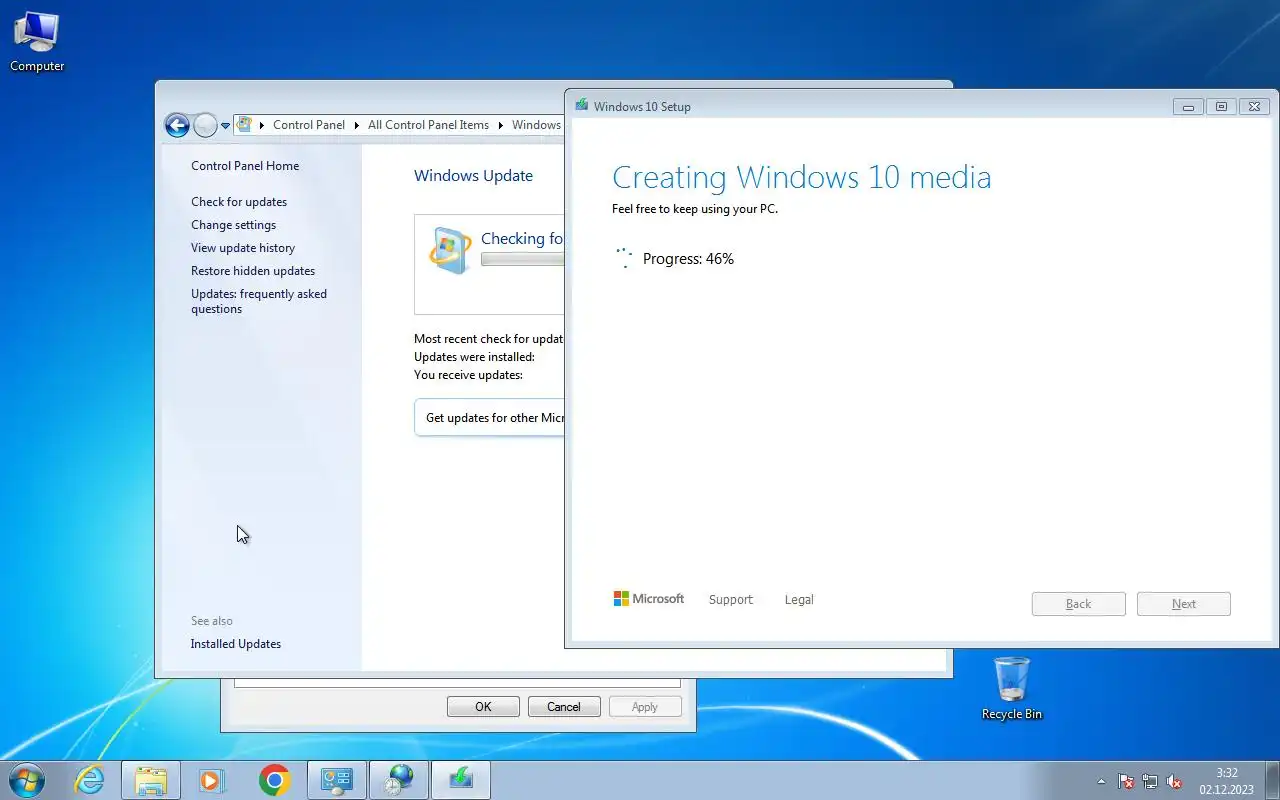Open Windows Media Player from the taskbar
The width and height of the screenshot is (1280, 800).
[212, 780]
